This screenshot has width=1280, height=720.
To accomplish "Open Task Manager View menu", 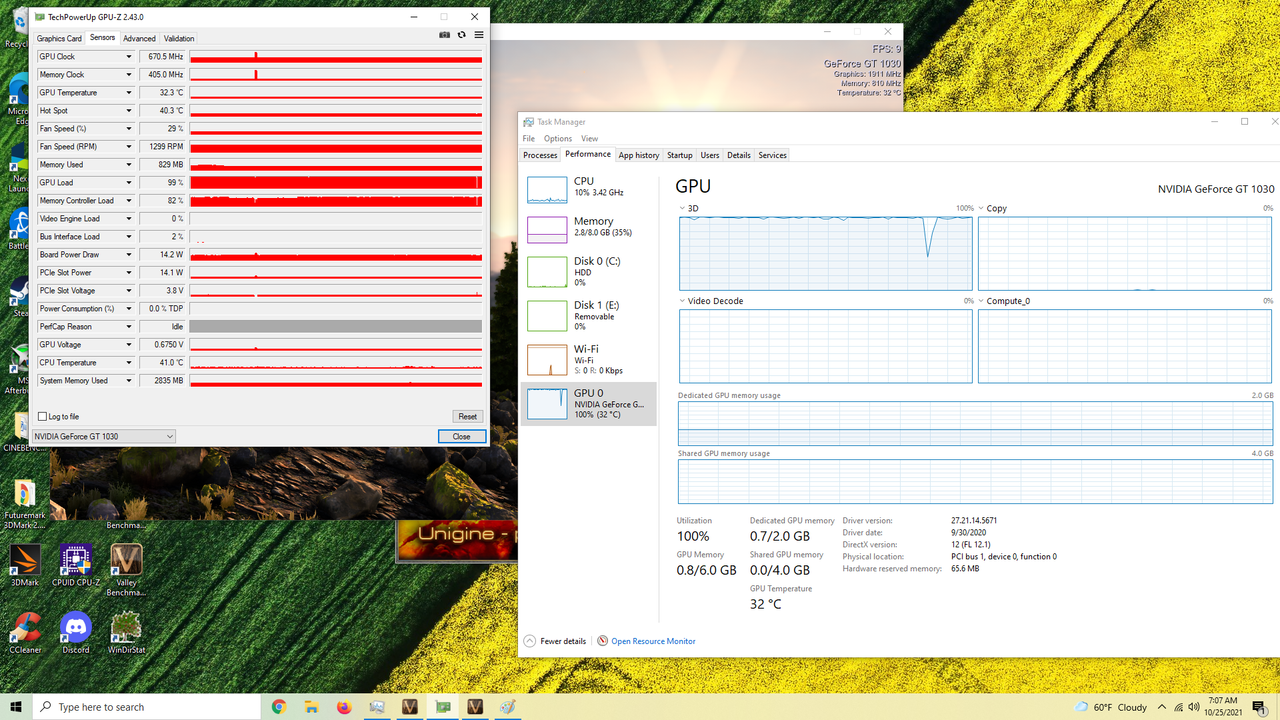I will pos(589,139).
